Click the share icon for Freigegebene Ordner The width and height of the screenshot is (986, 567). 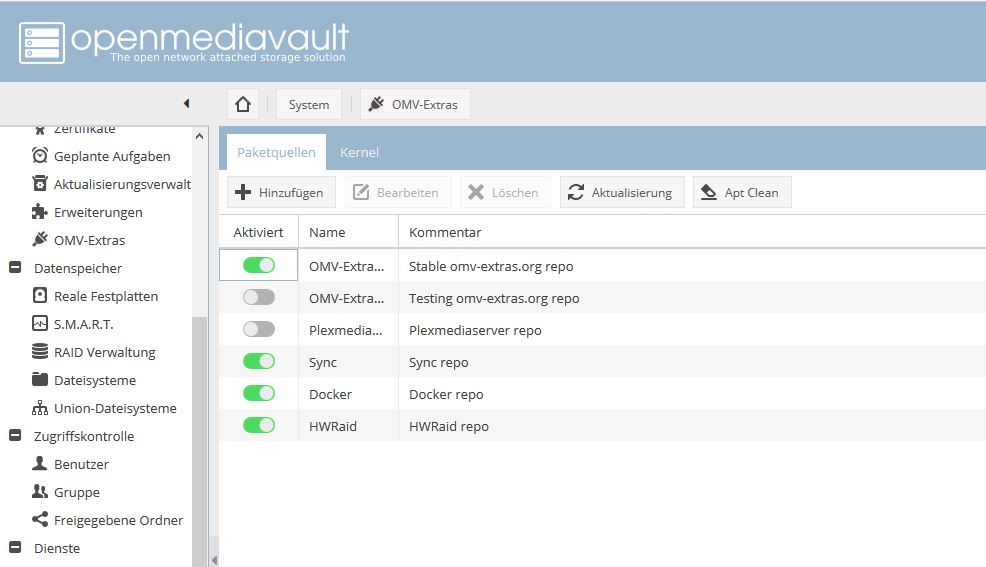coord(40,519)
